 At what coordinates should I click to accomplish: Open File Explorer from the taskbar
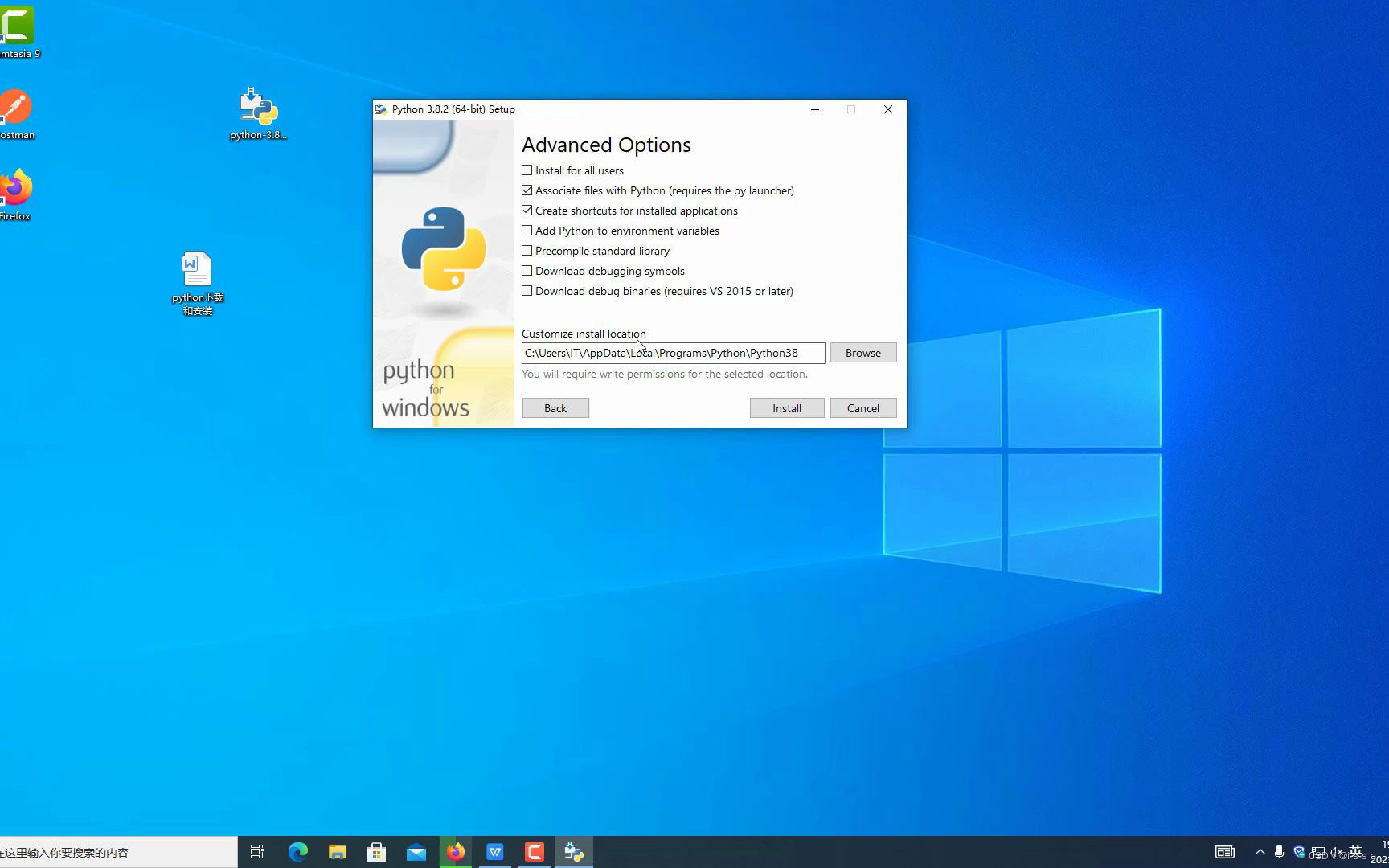pos(338,852)
